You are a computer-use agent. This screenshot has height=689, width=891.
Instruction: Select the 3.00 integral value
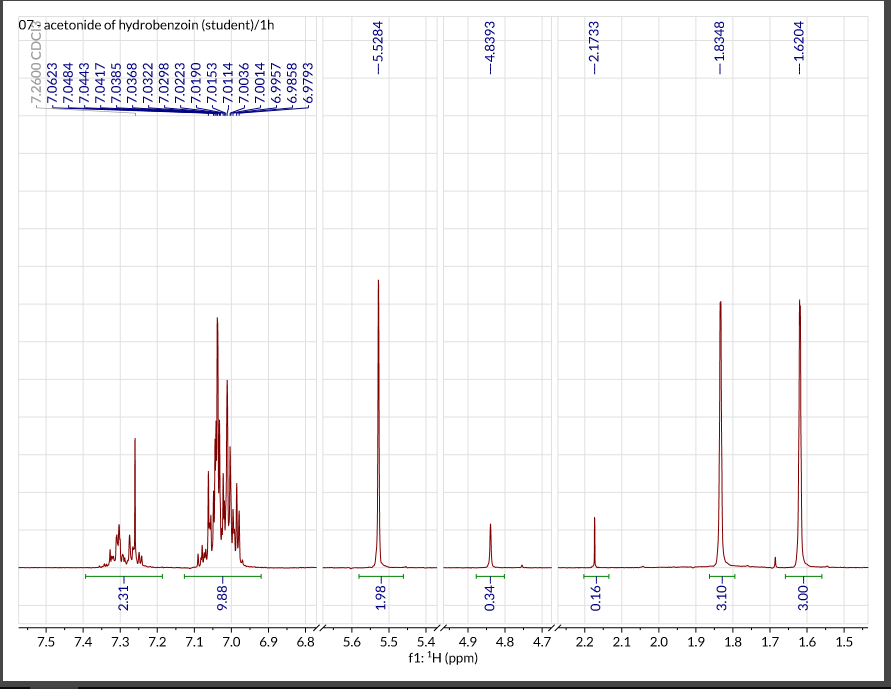(803, 598)
